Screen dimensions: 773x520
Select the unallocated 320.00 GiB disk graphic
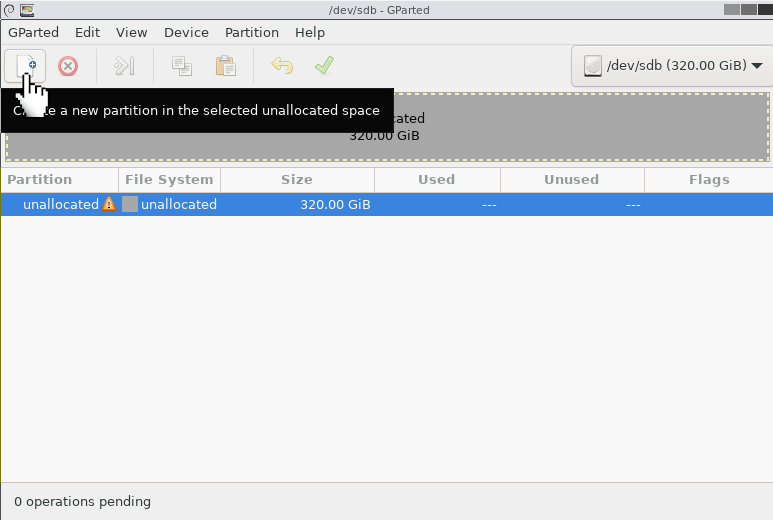click(387, 127)
